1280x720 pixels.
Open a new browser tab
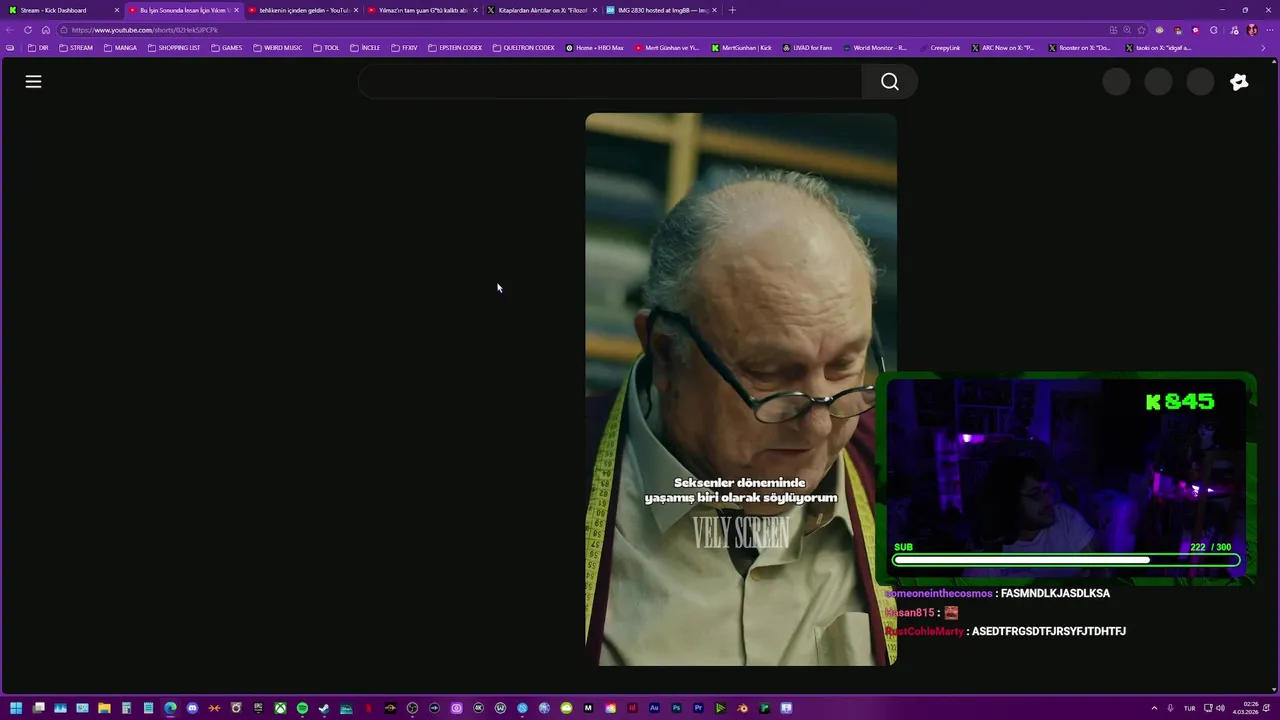(732, 10)
